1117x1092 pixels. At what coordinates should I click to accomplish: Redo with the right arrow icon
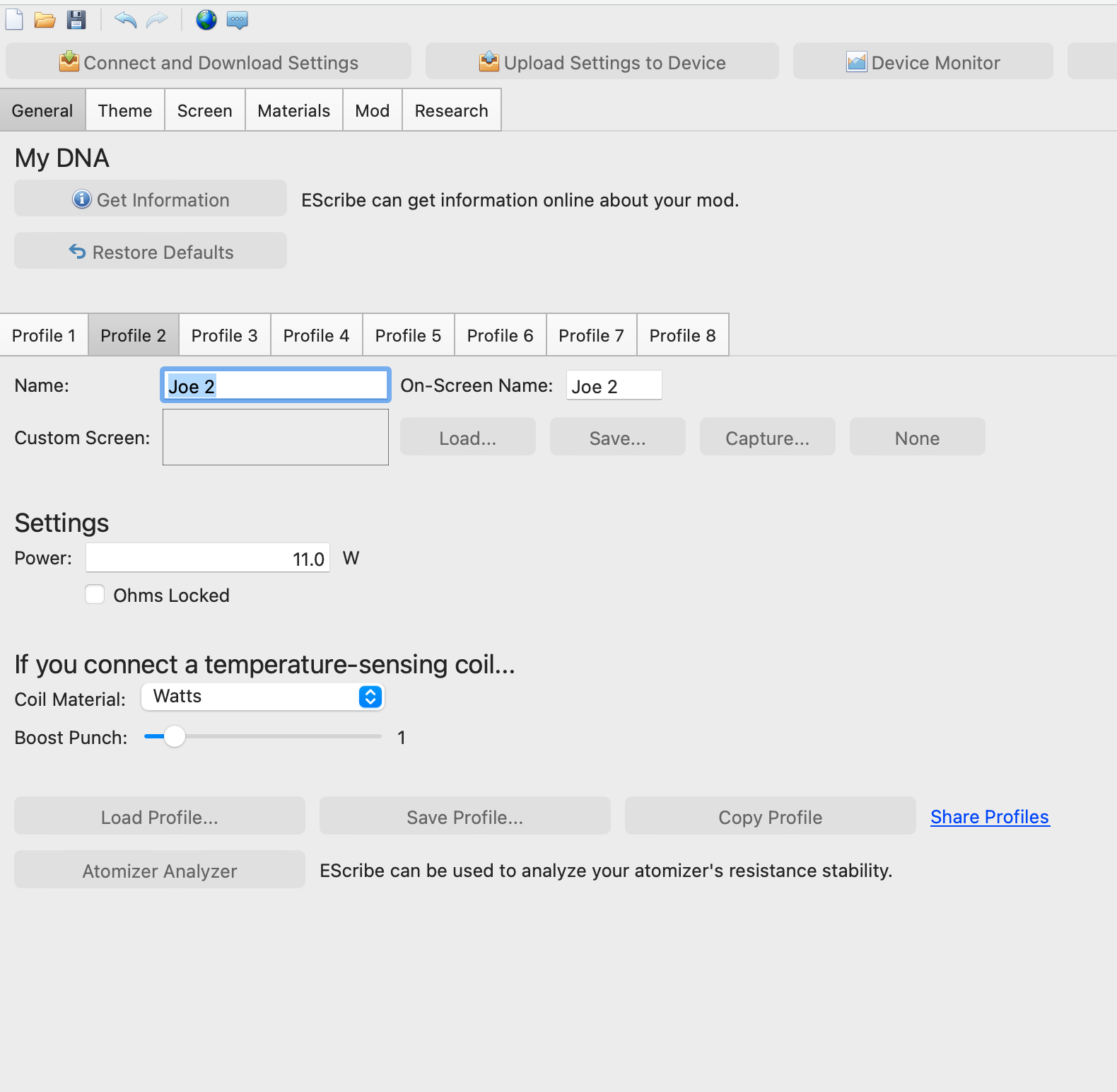(157, 20)
